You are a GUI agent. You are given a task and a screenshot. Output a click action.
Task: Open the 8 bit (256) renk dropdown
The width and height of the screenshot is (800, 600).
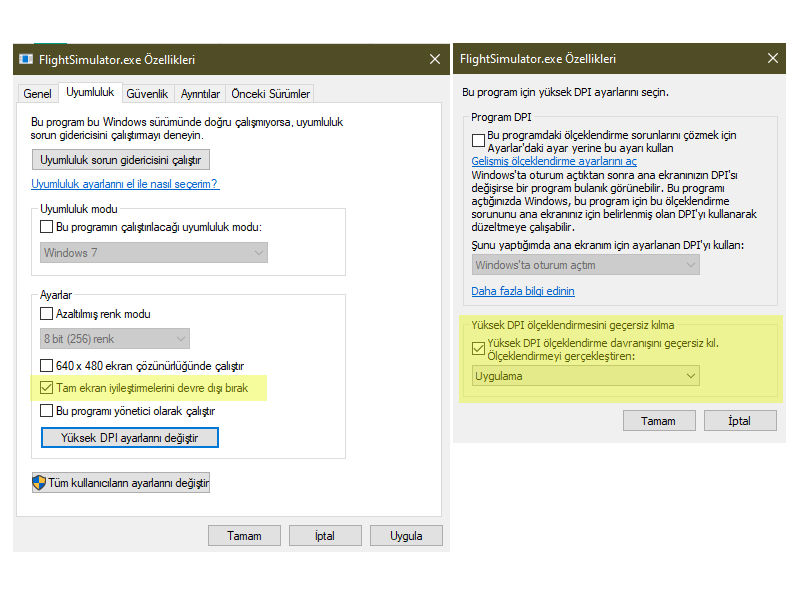coord(115,339)
